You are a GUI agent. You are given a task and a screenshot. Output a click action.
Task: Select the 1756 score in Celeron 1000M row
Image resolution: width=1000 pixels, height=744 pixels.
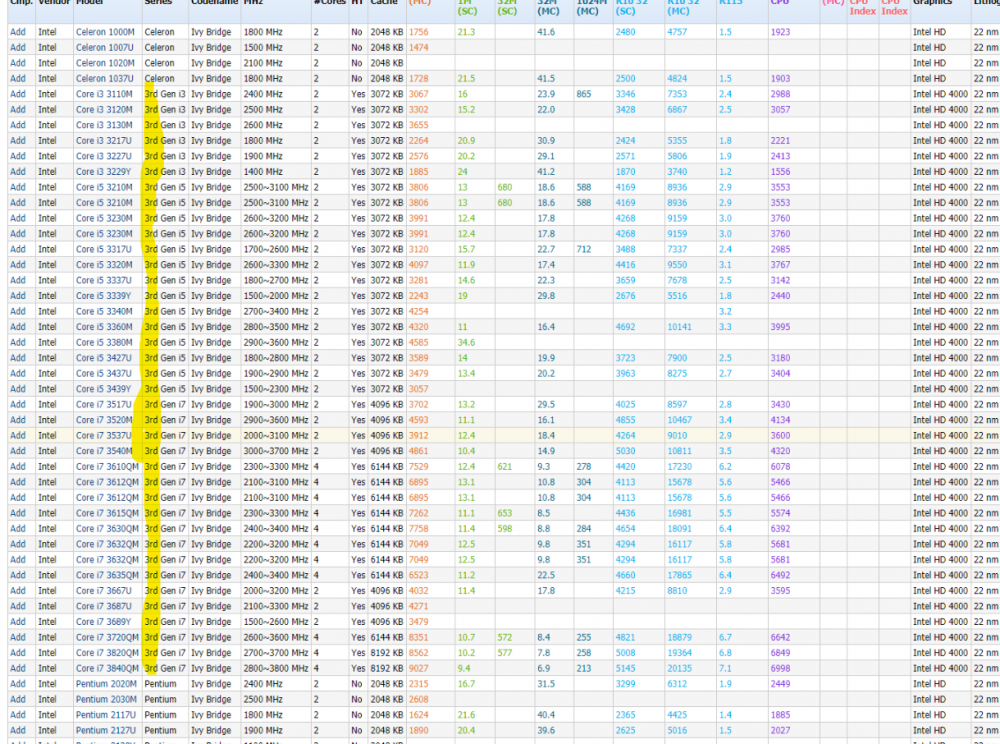click(418, 32)
